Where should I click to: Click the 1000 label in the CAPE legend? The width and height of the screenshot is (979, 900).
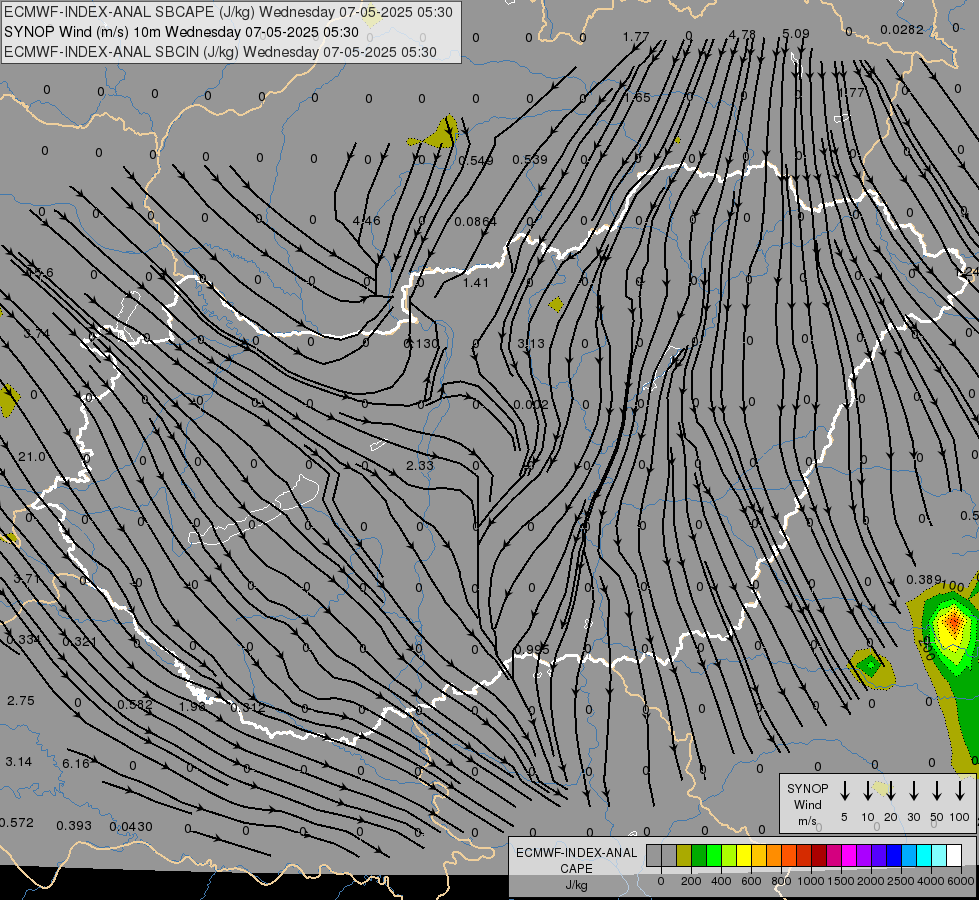point(810,881)
